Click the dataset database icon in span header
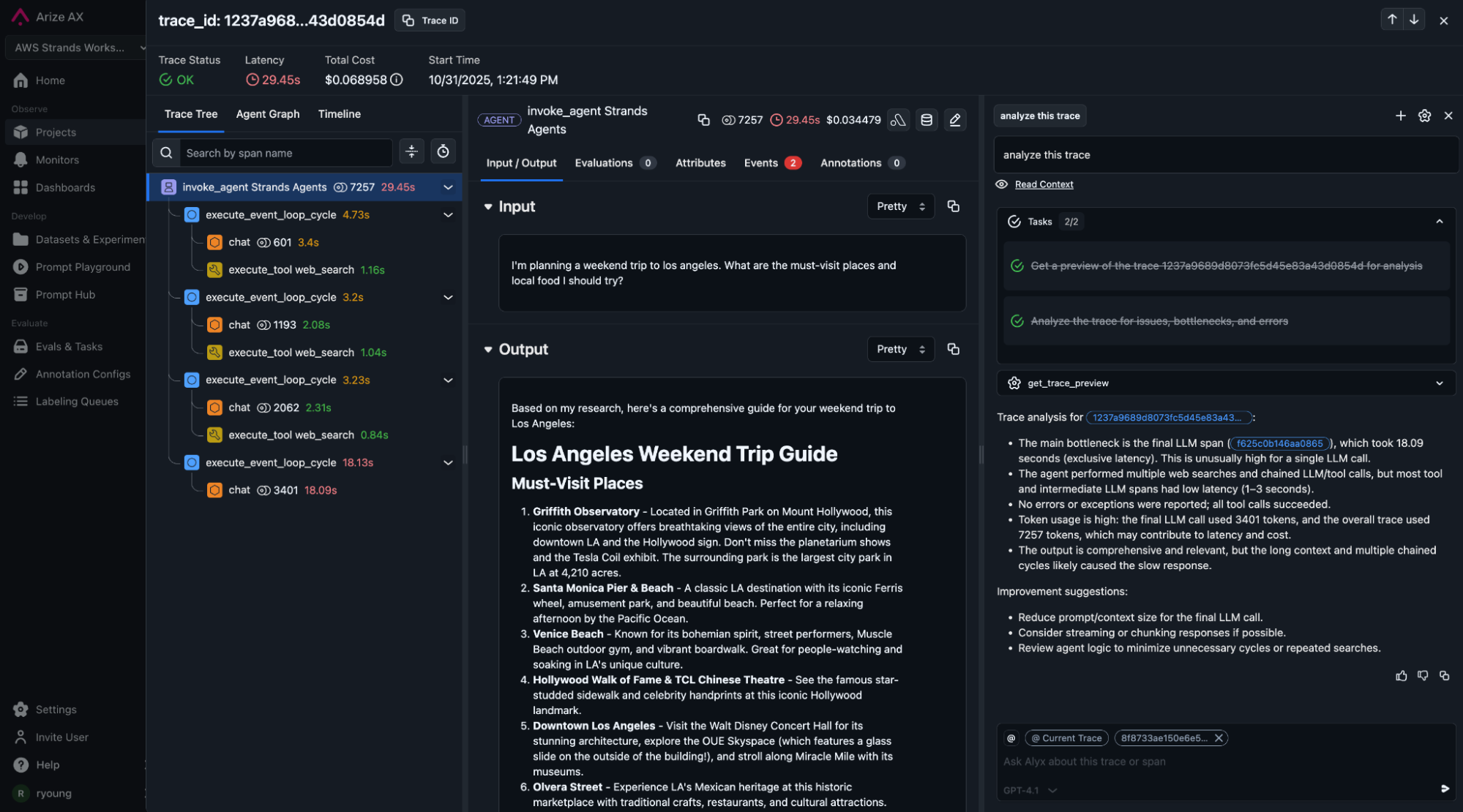The image size is (1463, 812). pos(926,120)
